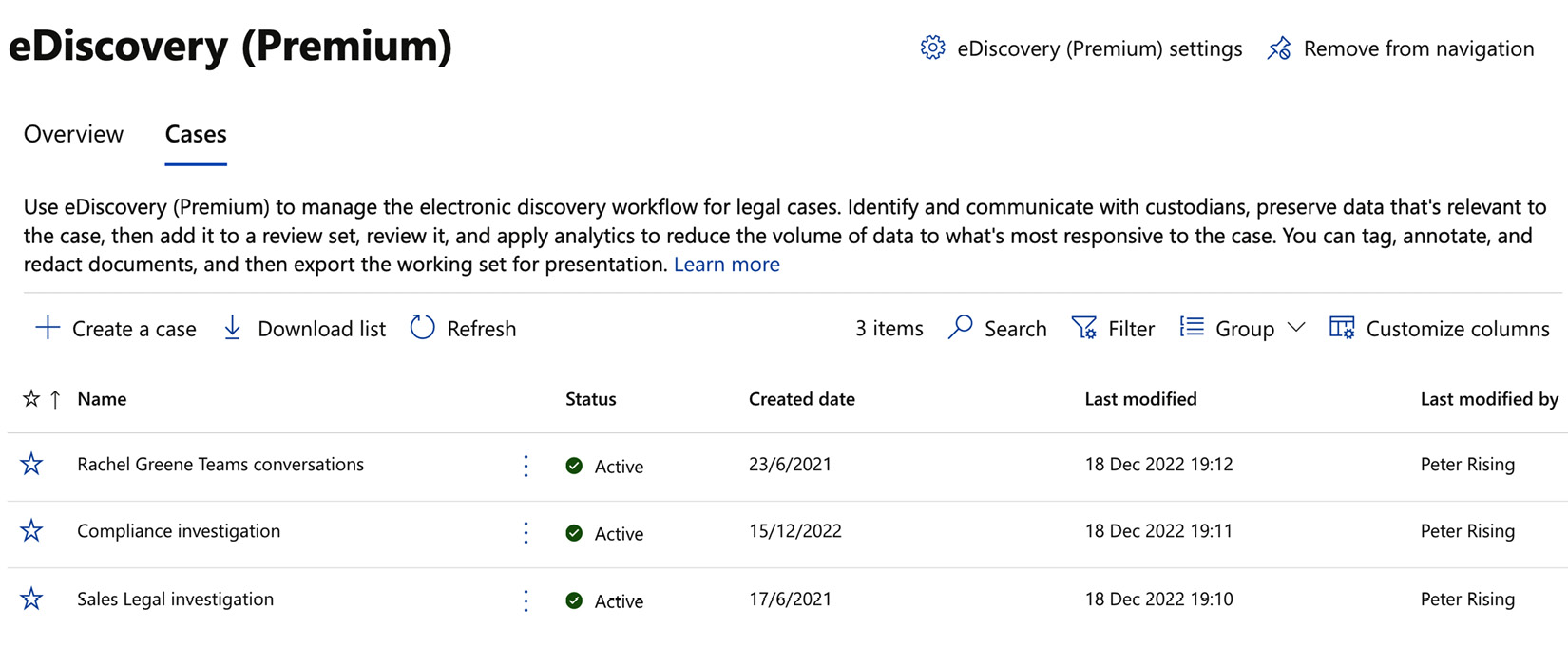Click the green Active status icon for Rachel Greene case
The image size is (1568, 649).
574,466
